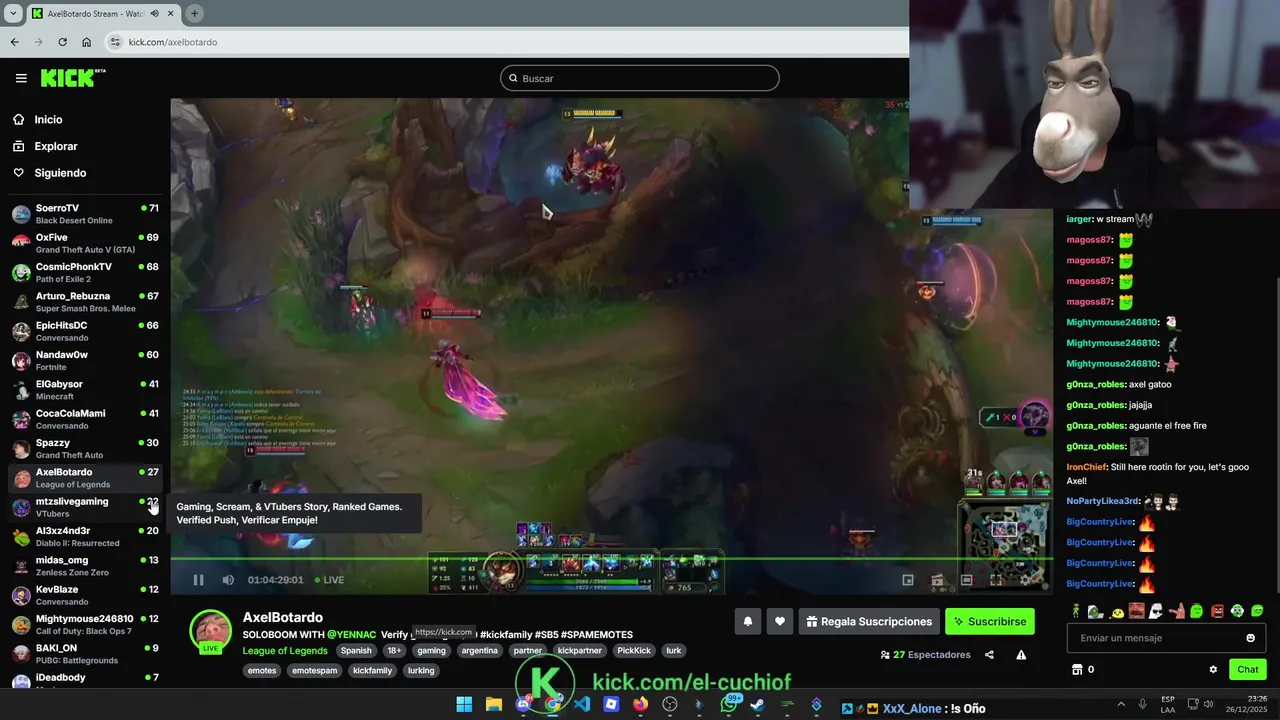Screen dimensions: 1280x720
Task: Open Steam from the taskbar
Action: point(757,705)
